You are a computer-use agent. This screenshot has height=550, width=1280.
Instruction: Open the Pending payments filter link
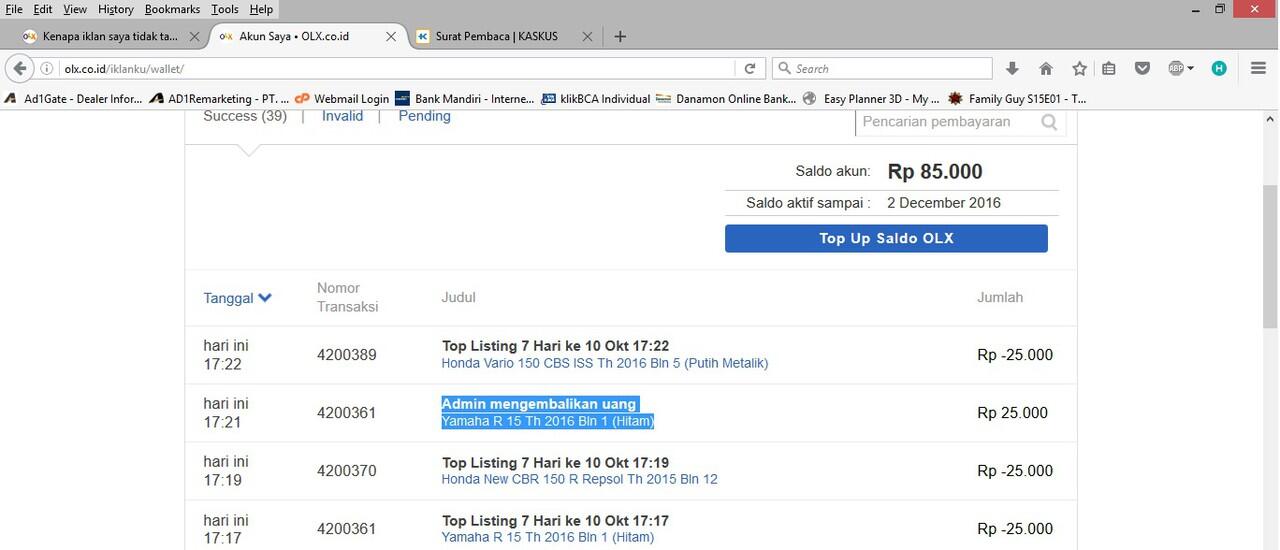[x=424, y=116]
